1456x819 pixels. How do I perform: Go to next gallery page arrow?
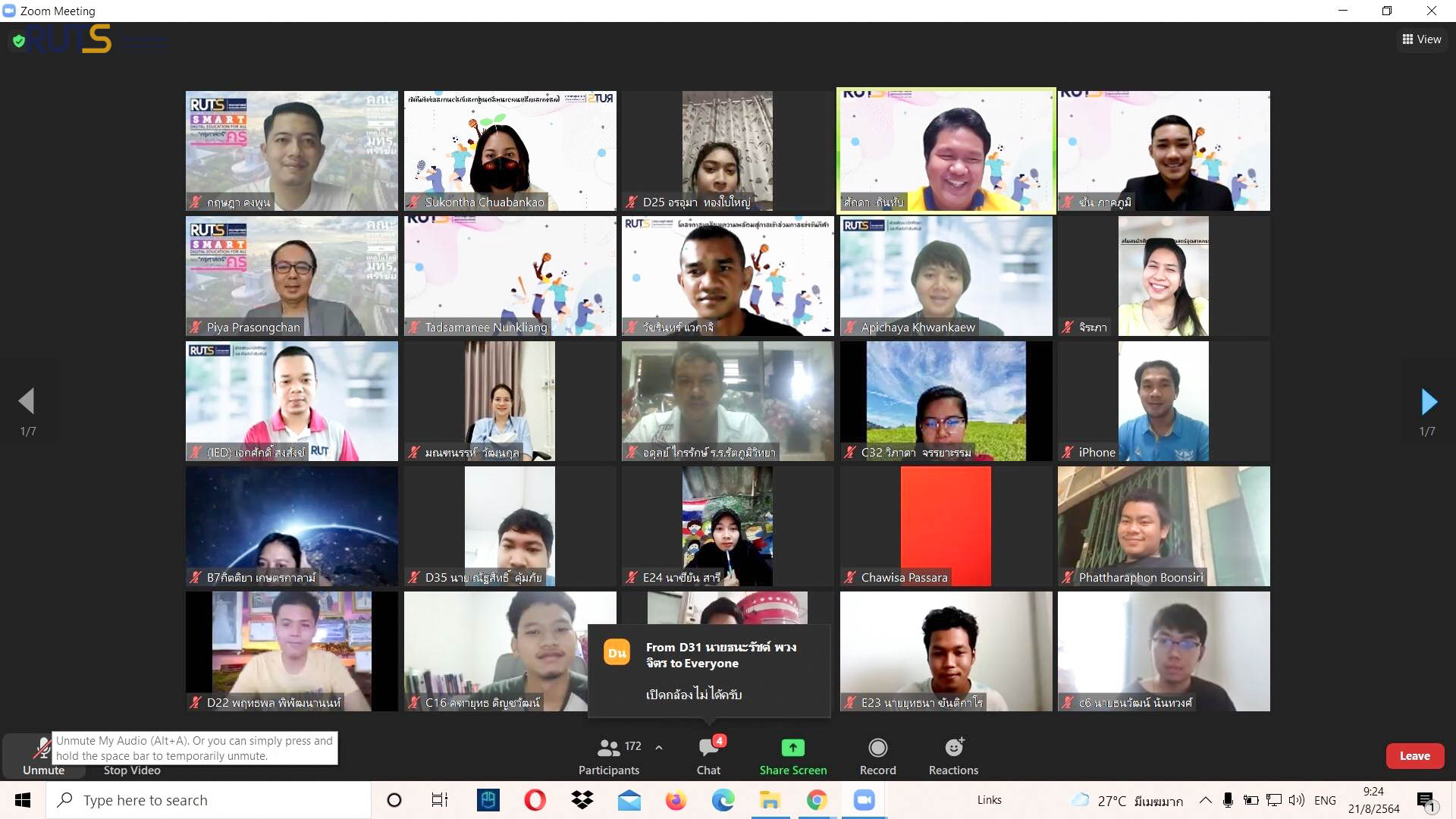coord(1429,401)
